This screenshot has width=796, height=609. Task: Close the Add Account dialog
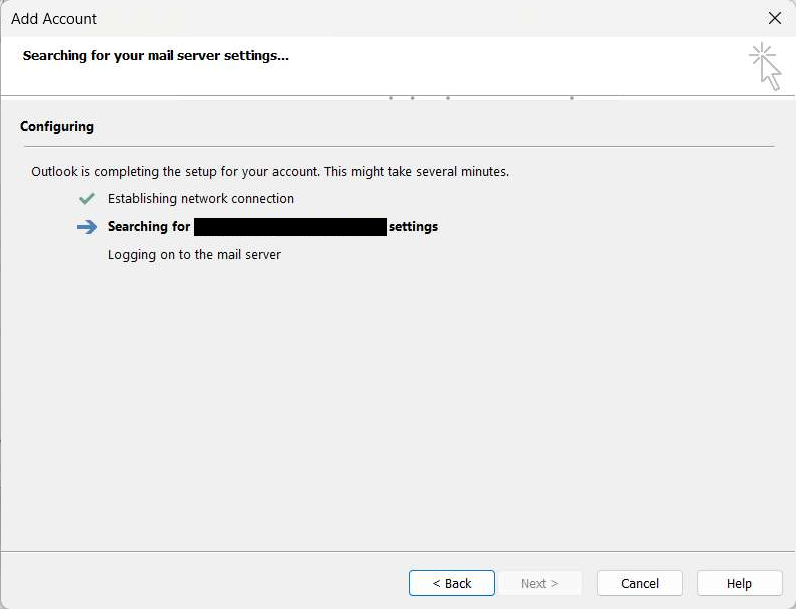point(775,18)
